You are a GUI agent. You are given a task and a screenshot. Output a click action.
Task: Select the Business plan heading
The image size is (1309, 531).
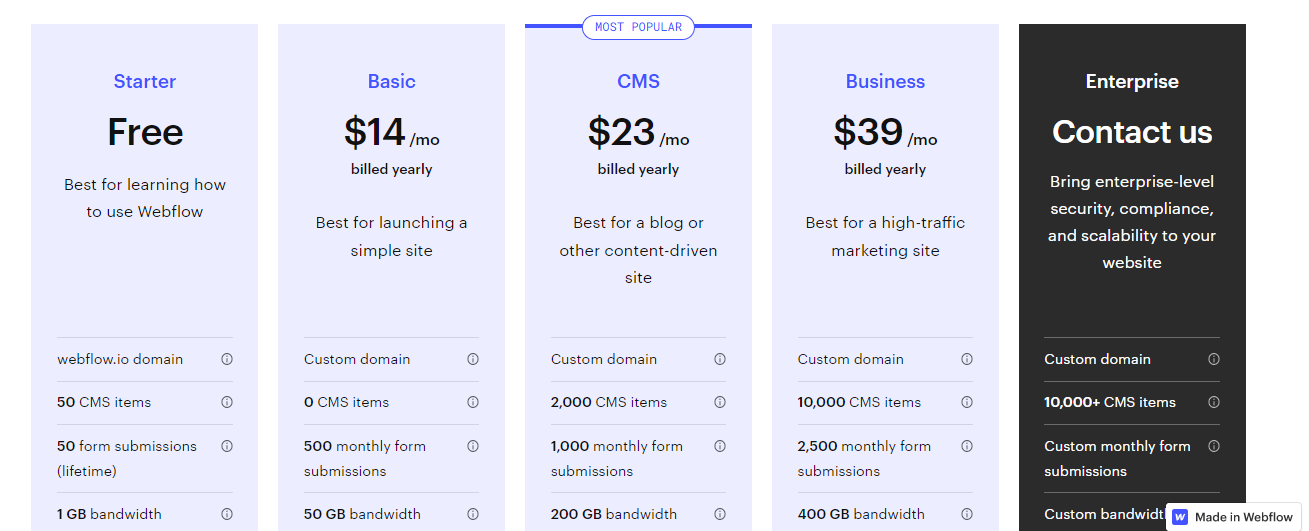[x=885, y=81]
